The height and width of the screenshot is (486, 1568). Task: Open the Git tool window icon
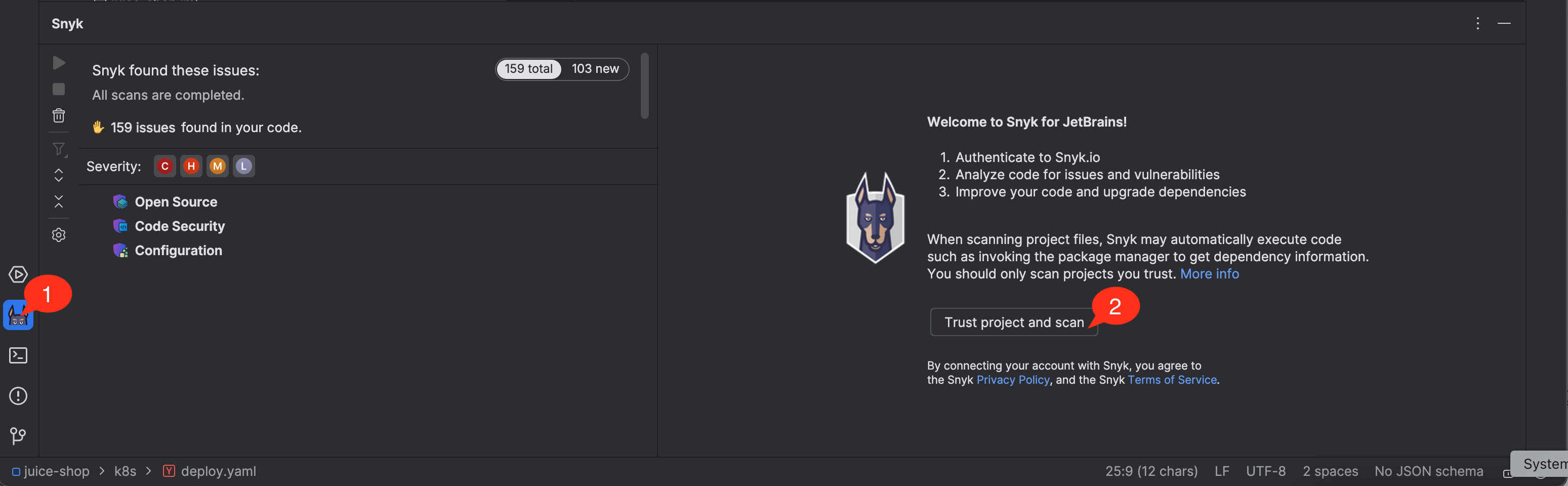click(18, 436)
